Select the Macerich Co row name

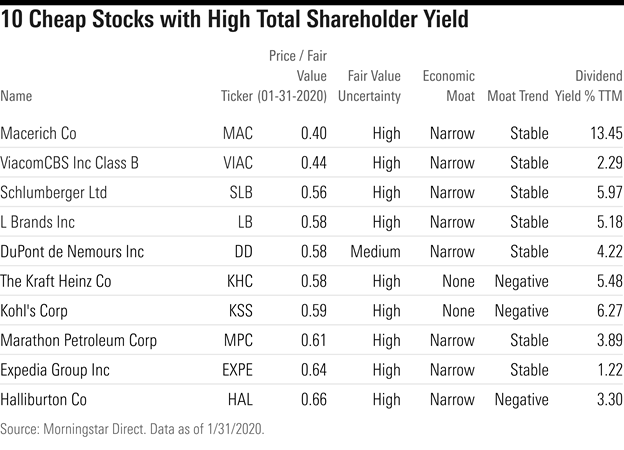[x=39, y=133]
